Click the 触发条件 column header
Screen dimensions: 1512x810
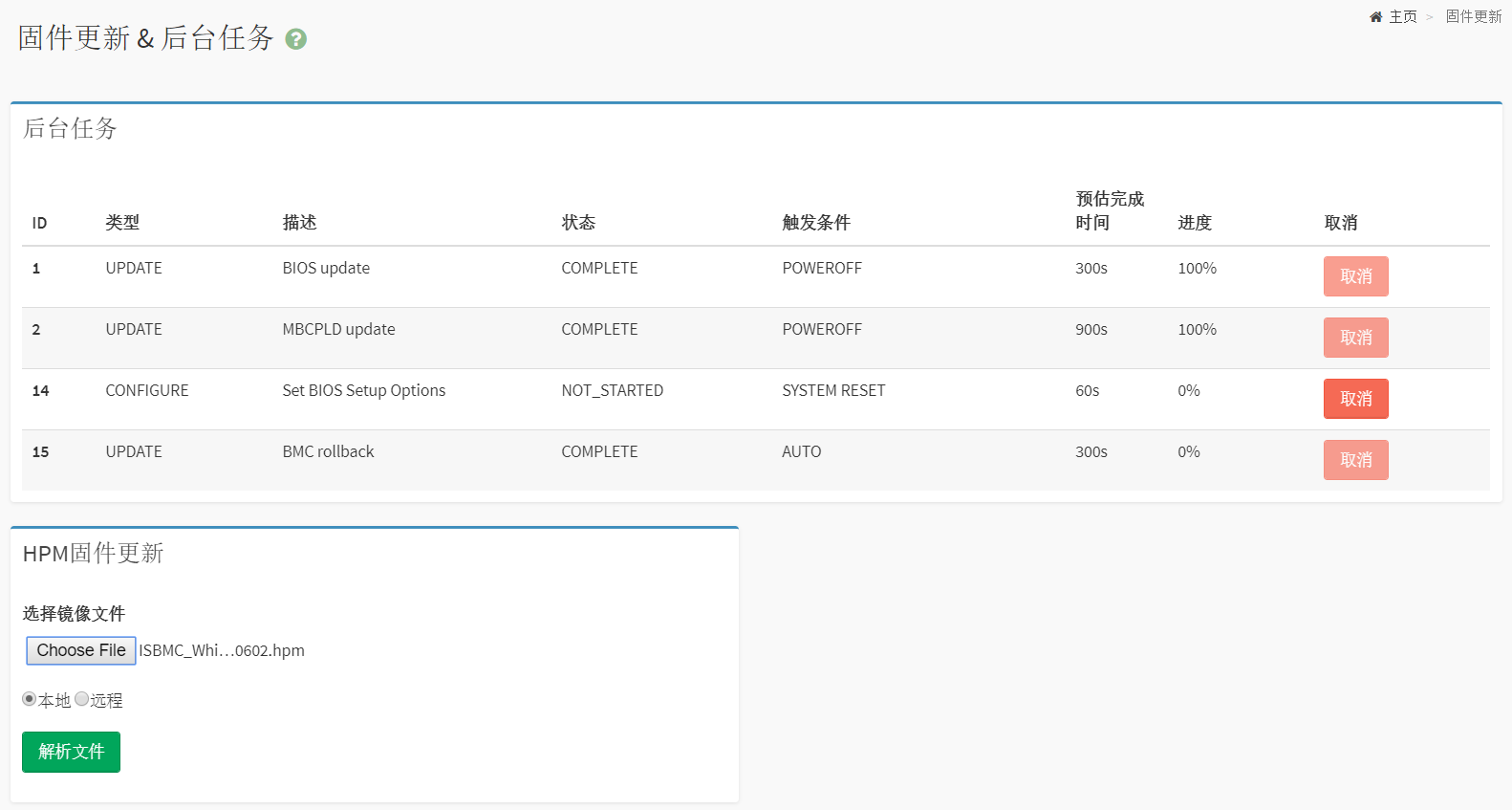(815, 223)
